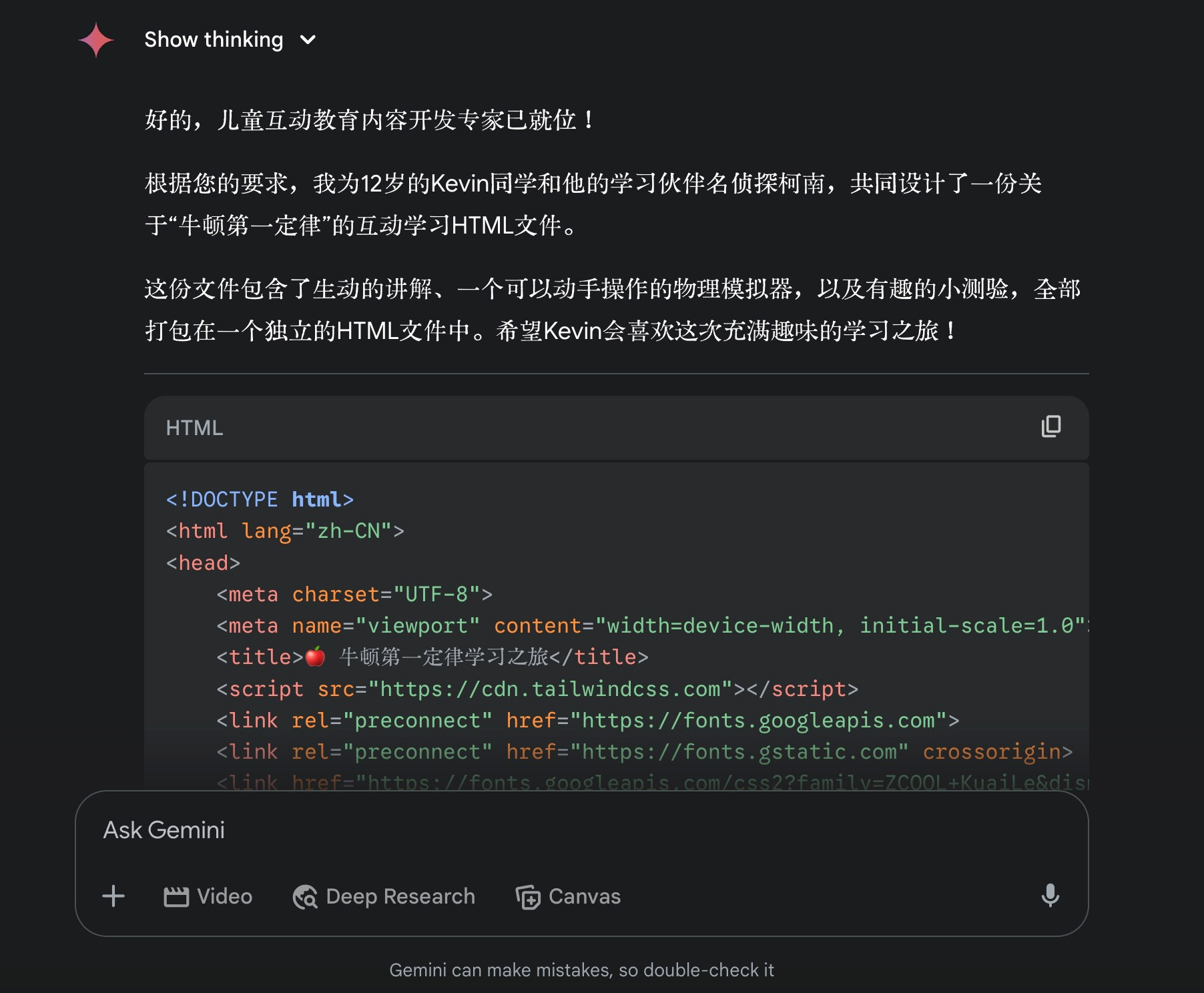Click the paragraph mentioning 12岁的Kevin
1204x993 pixels.
[593, 204]
